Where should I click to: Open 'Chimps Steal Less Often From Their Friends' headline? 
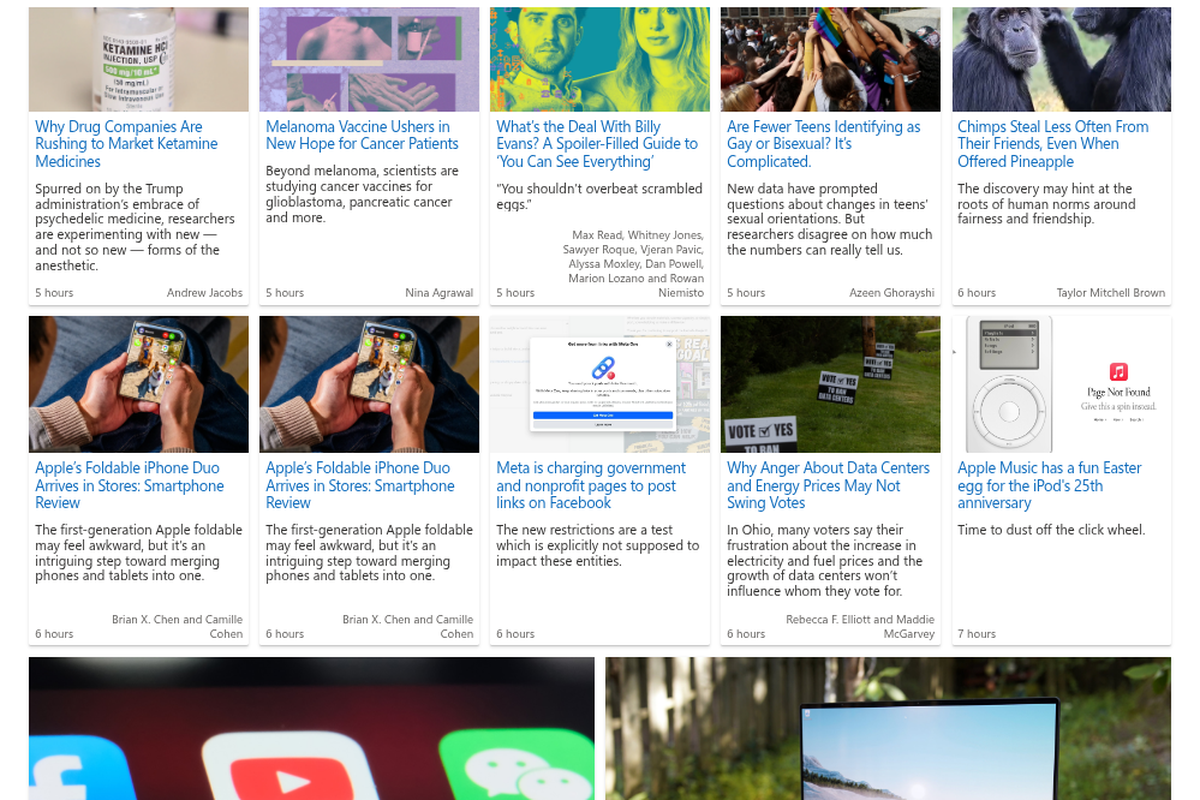tap(1053, 144)
